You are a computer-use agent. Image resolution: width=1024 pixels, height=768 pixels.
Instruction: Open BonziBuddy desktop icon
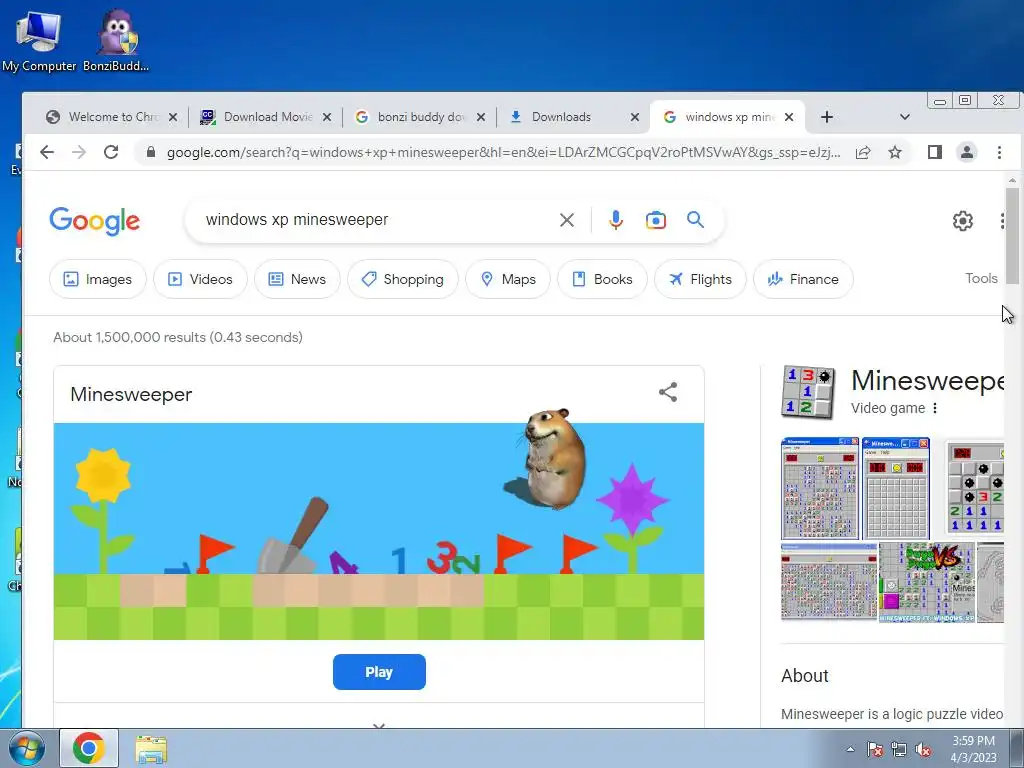pos(116,40)
